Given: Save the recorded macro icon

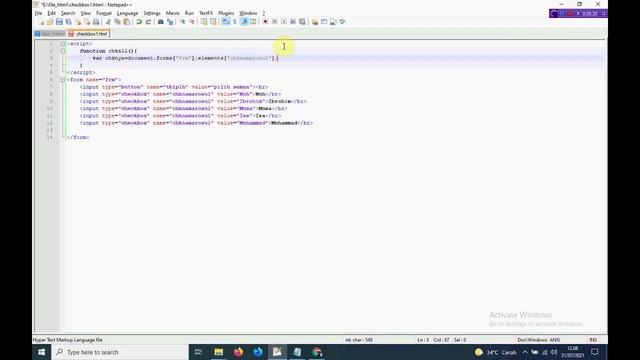Looking at the screenshot, I should (x=302, y=22).
